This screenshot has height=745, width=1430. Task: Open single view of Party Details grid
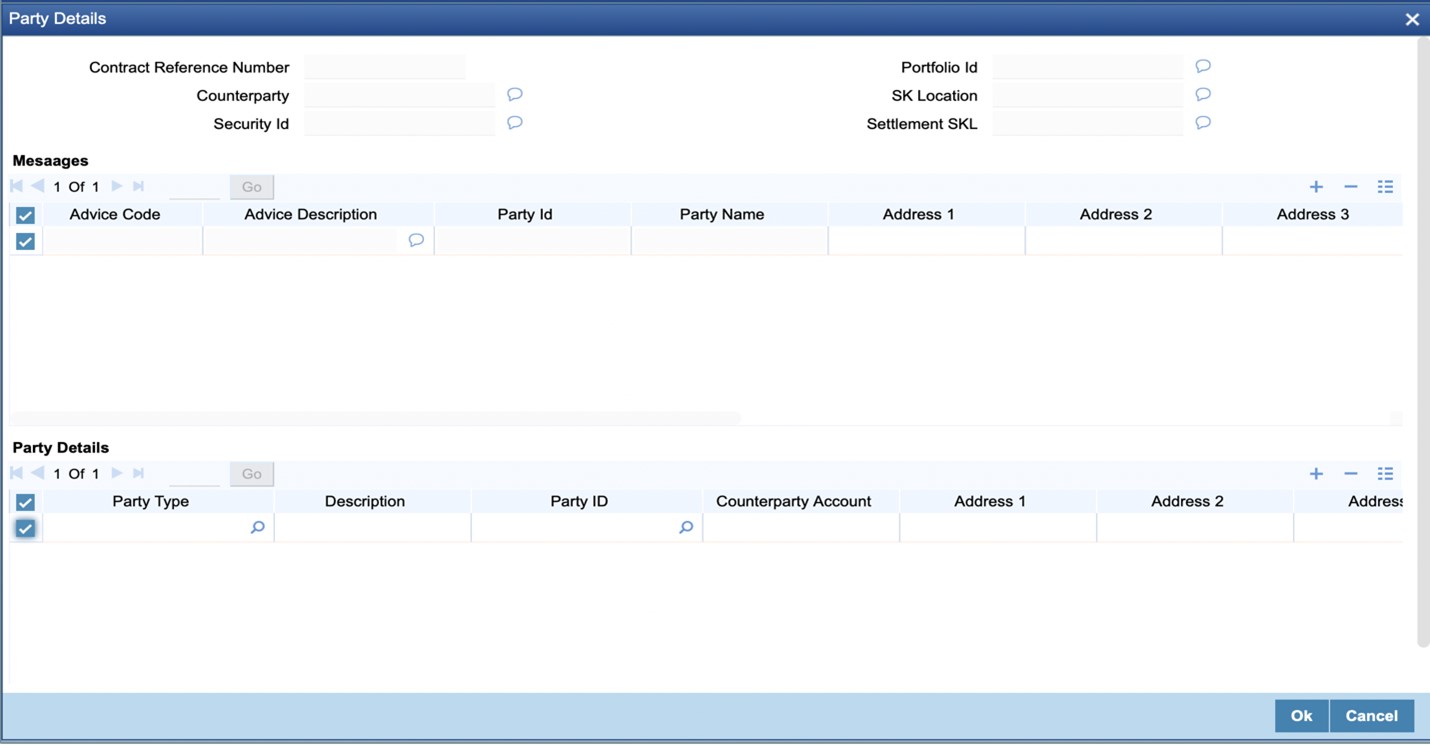(x=1385, y=474)
